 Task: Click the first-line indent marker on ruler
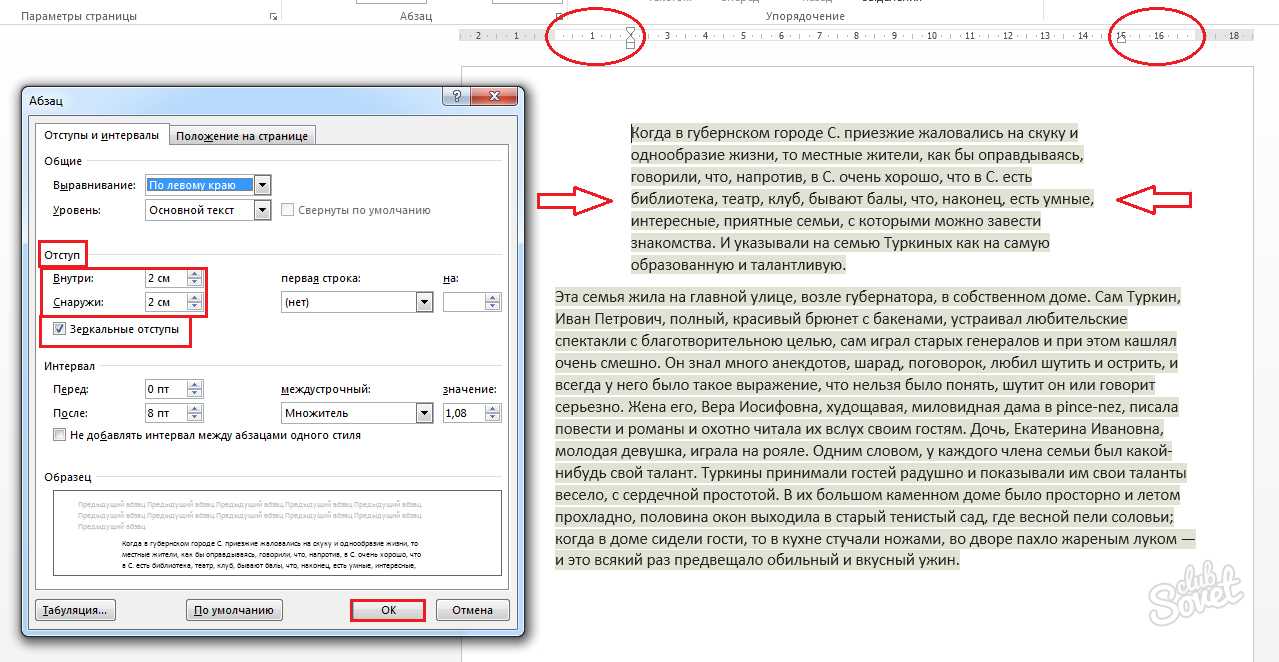[629, 32]
